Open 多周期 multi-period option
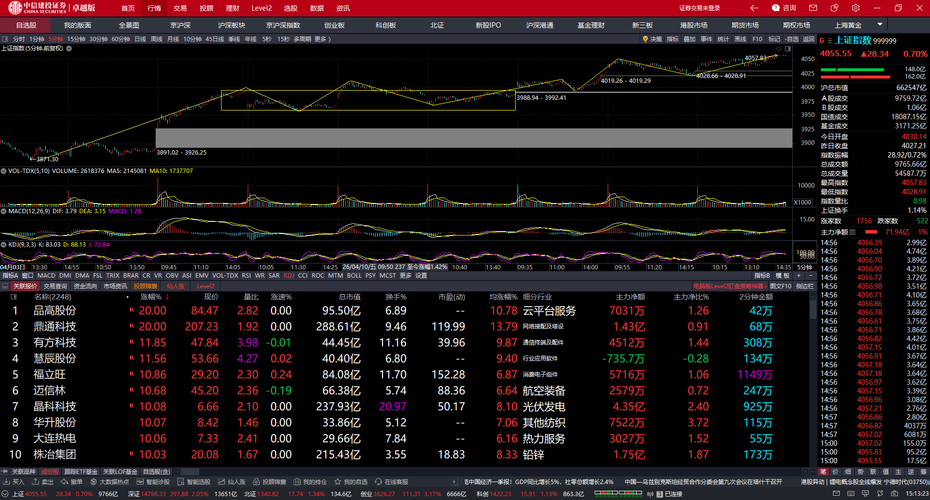The image size is (930, 500). 302,39
